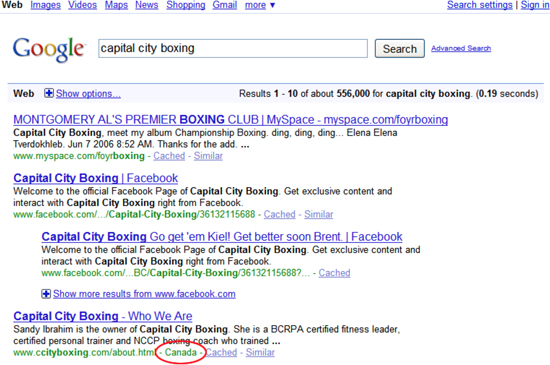Click the www.facebook.com/.../Capital-City-Boxing/36132115688 URL text
The image size is (550, 365).
point(134,214)
